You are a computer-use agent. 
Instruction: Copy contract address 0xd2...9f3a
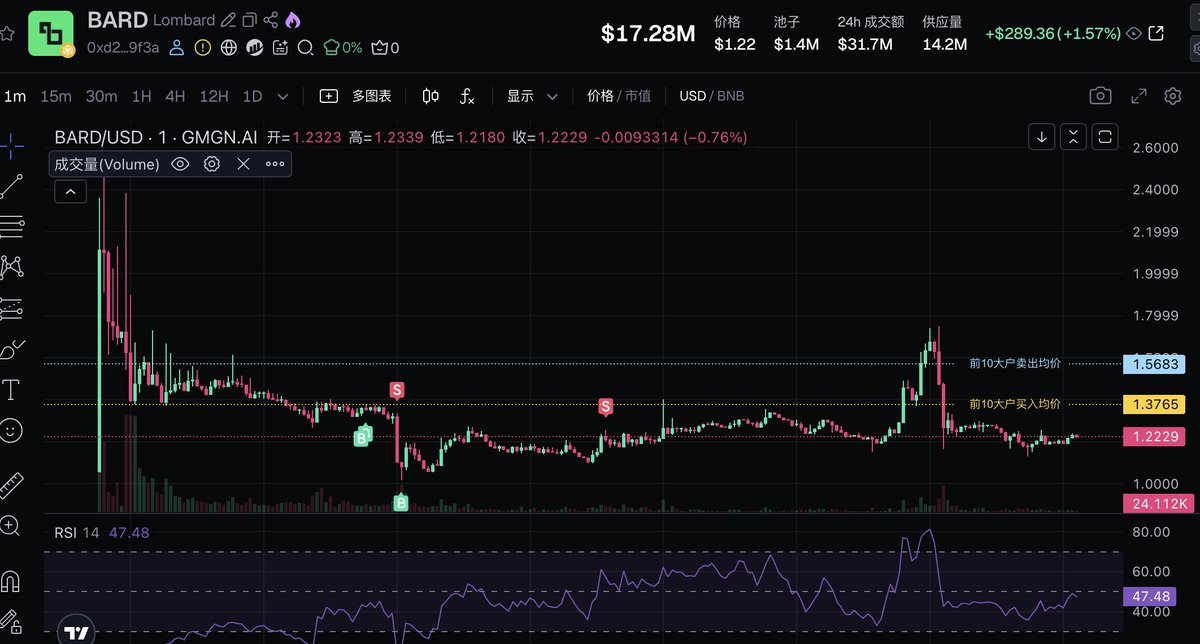pyautogui.click(x=122, y=47)
